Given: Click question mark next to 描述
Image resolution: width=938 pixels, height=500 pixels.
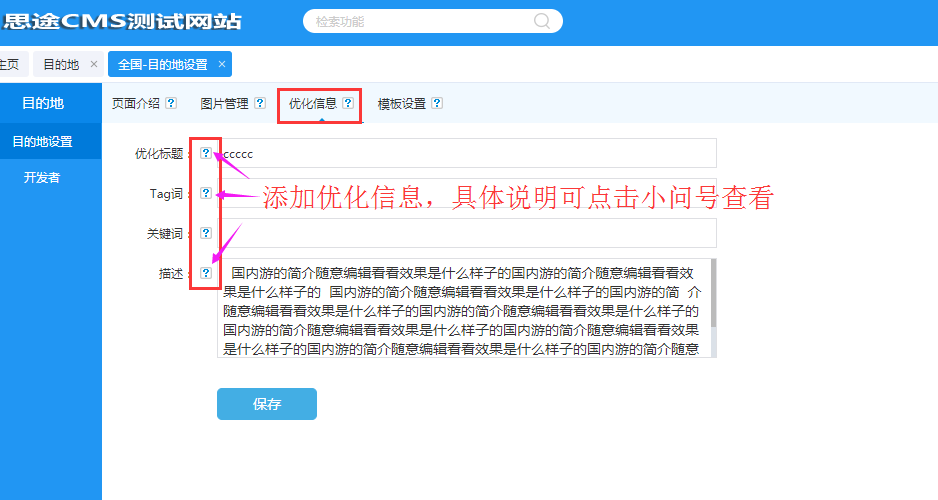Looking at the screenshot, I should click(206, 272).
